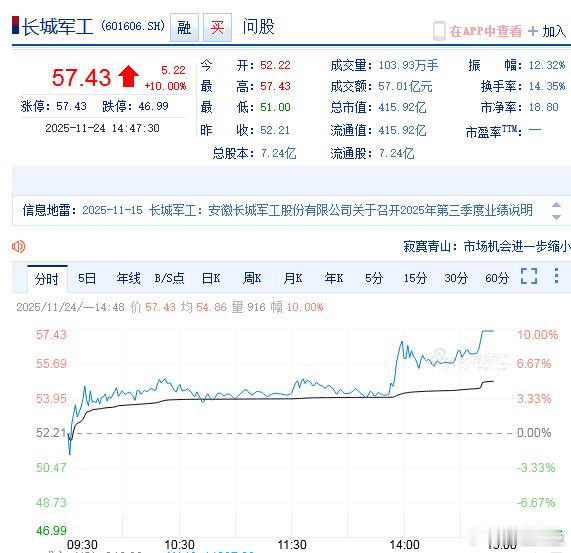Screen dimensions: 571x553
Task: Switch to the B/S点 tab
Action: click(170, 279)
